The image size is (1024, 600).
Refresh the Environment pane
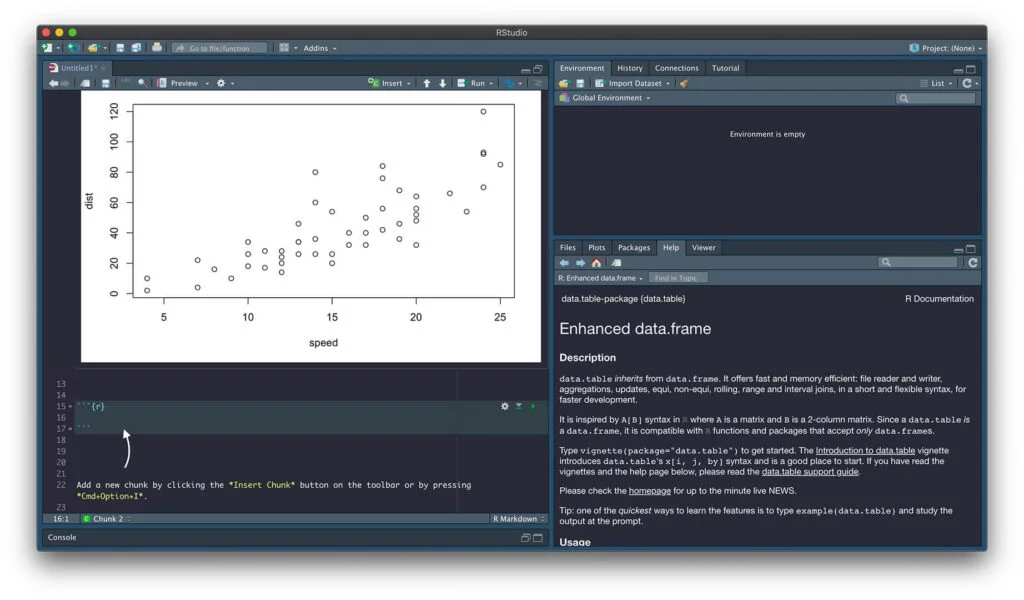tap(967, 83)
